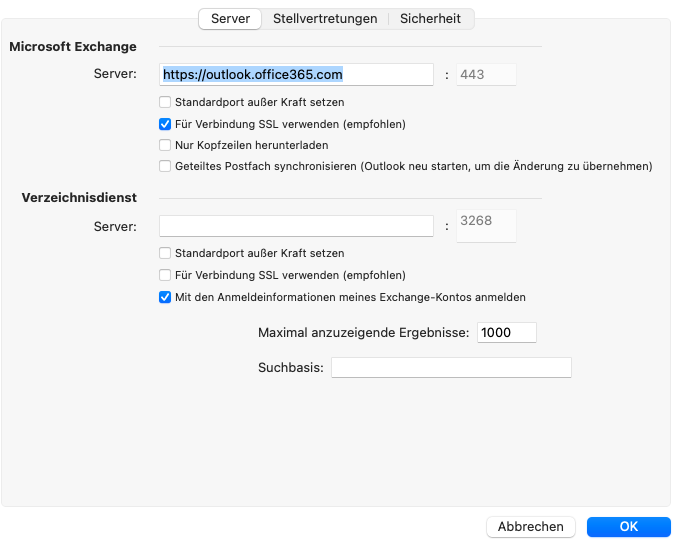This screenshot has width=676, height=548.
Task: Confirm settings with the OK button
Action: tap(628, 527)
